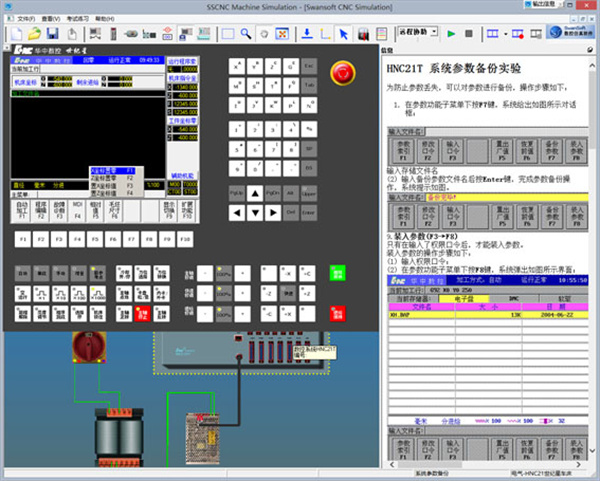Open the 文件(F) menu

click(x=24, y=18)
